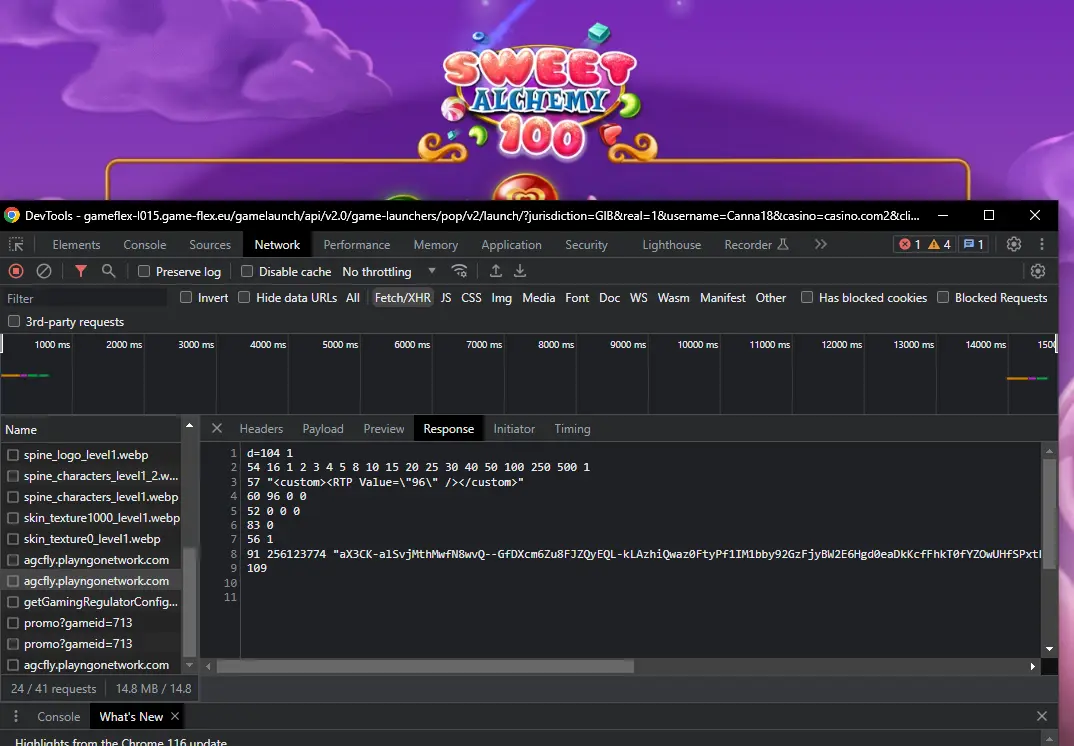Show the issues count badge
The height and width of the screenshot is (746, 1074).
tap(973, 245)
